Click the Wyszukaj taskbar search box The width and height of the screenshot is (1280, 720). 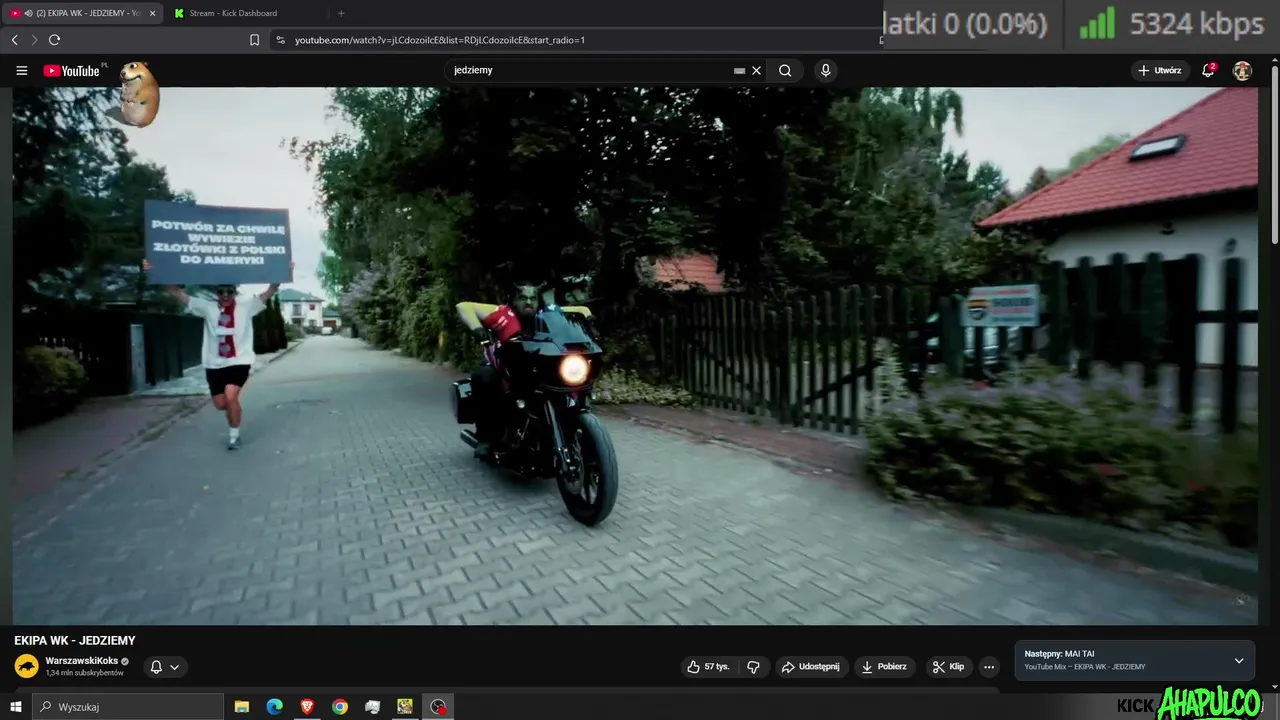click(128, 707)
